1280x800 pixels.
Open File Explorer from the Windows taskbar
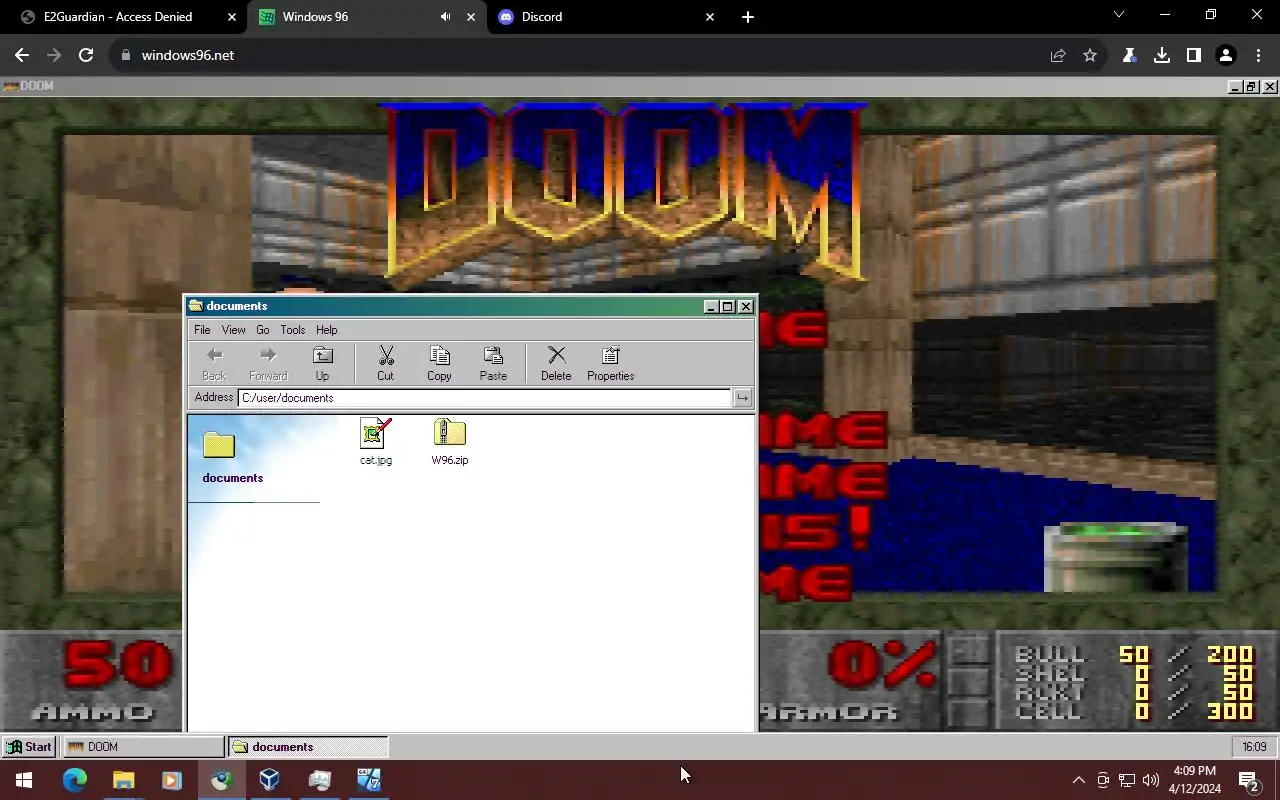[123, 780]
